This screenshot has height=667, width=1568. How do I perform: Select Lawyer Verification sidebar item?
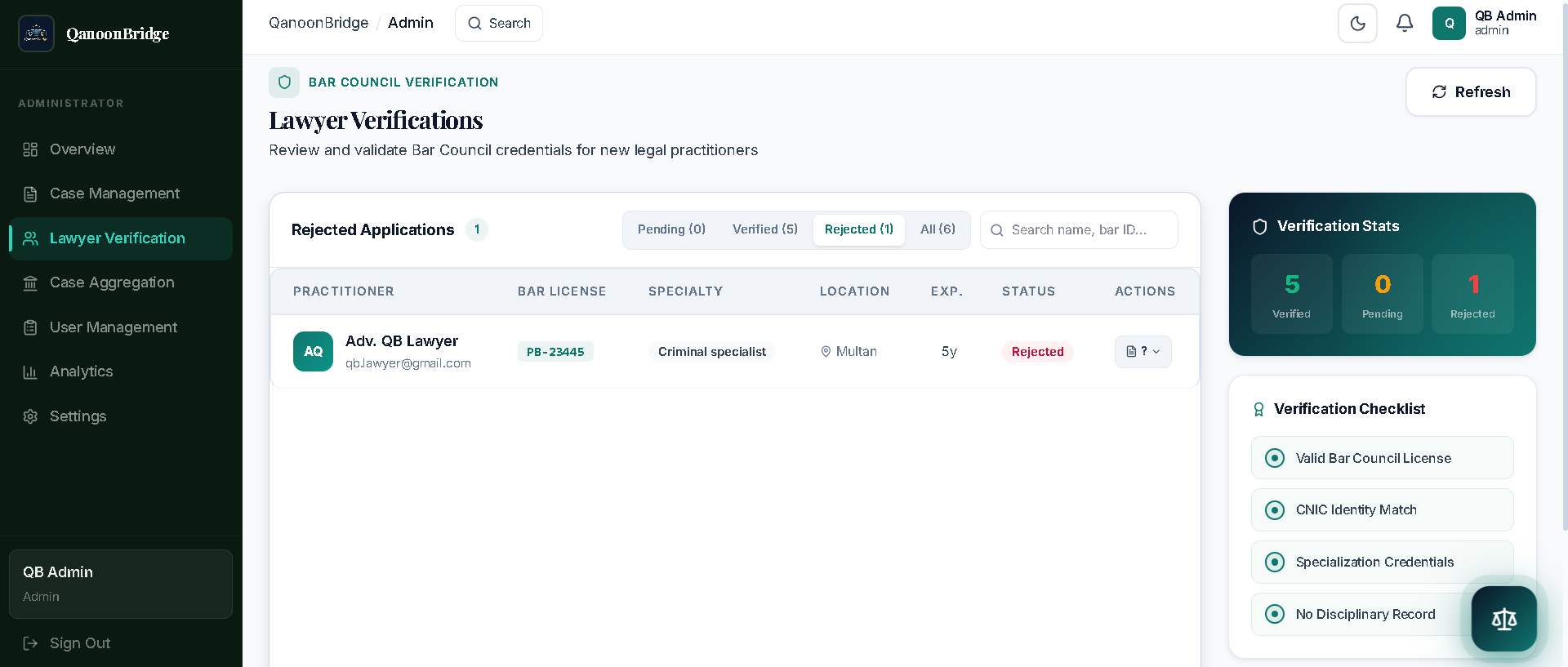pyautogui.click(x=121, y=238)
